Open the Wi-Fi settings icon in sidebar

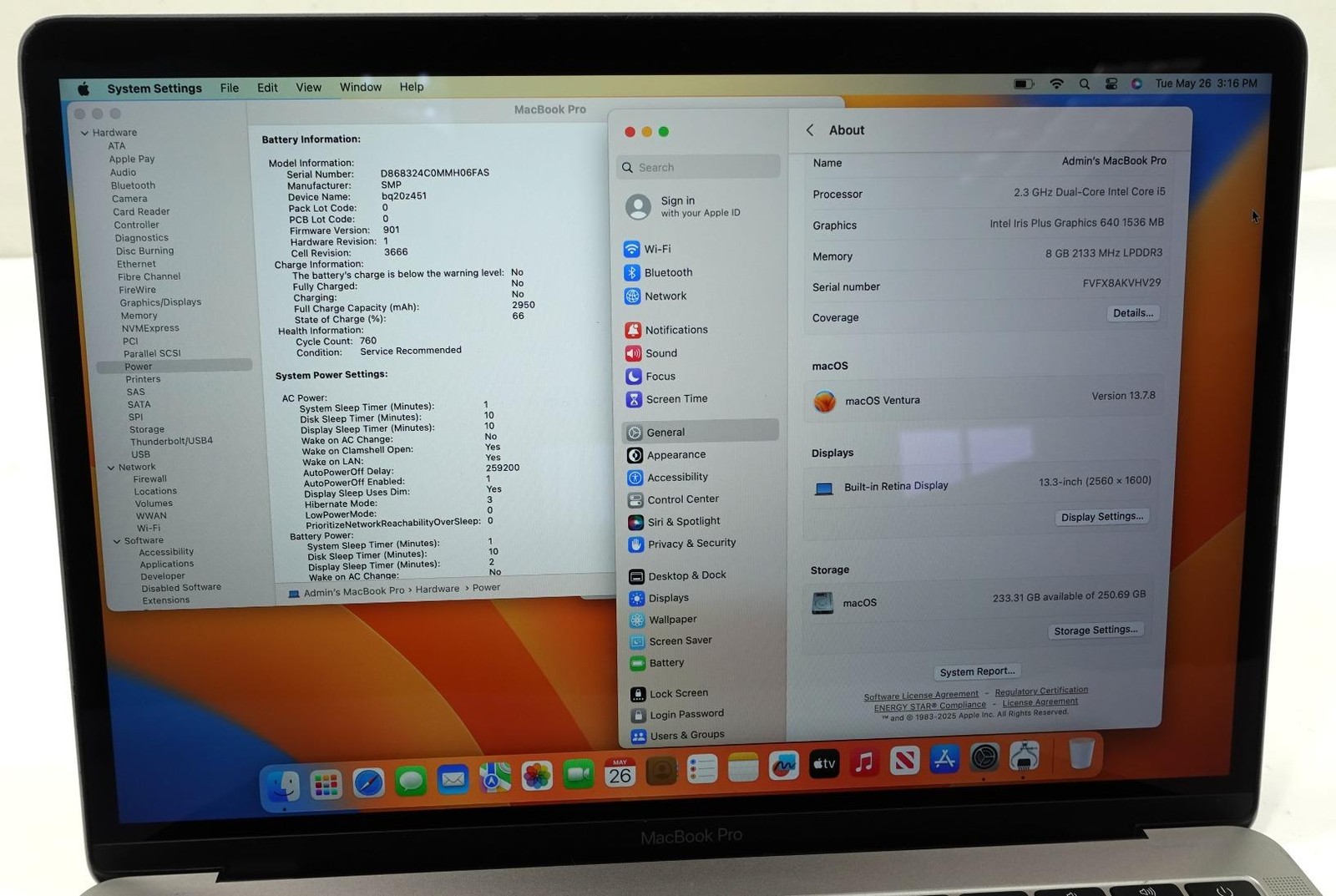click(631, 249)
